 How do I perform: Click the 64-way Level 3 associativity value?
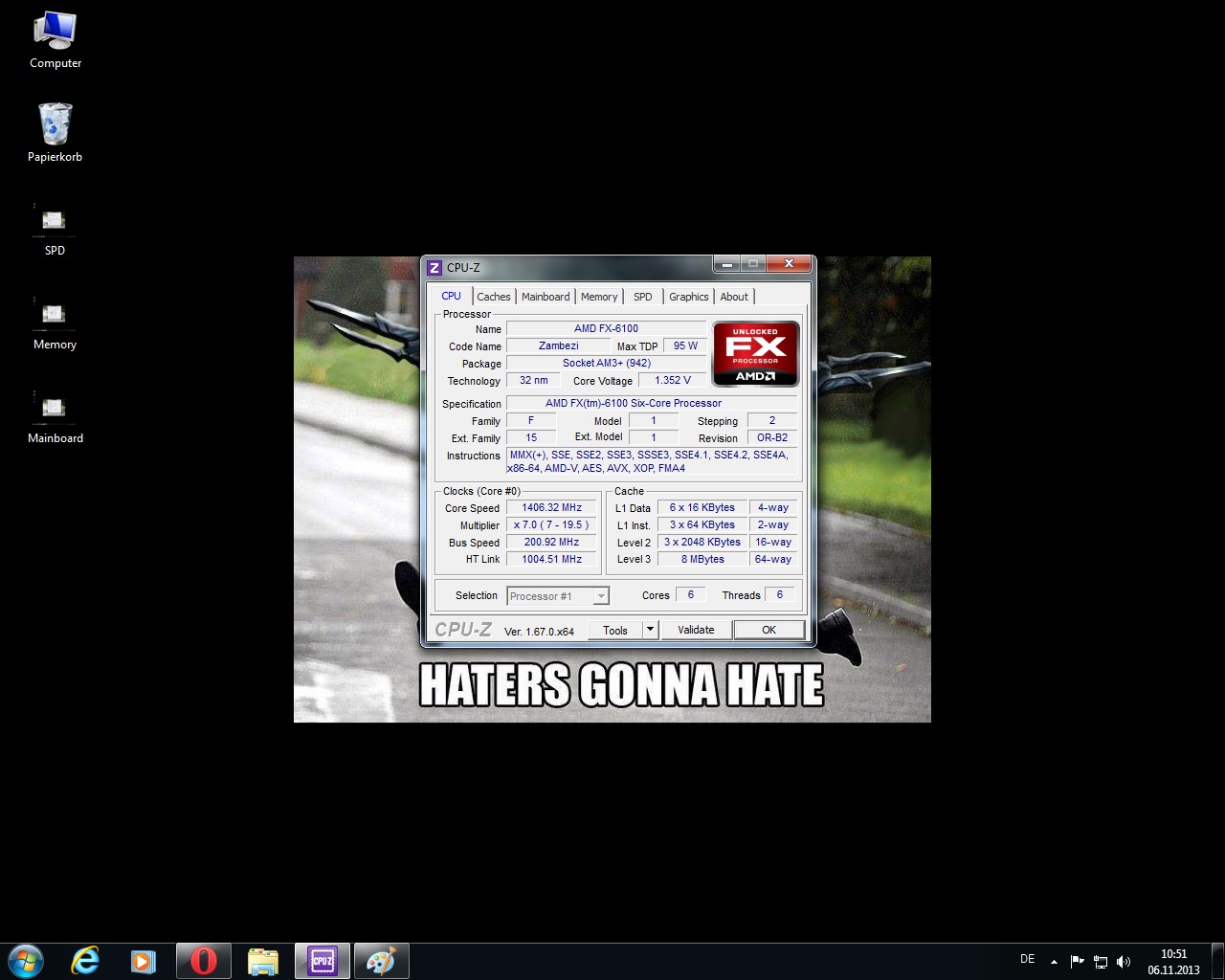pyautogui.click(x=772, y=559)
